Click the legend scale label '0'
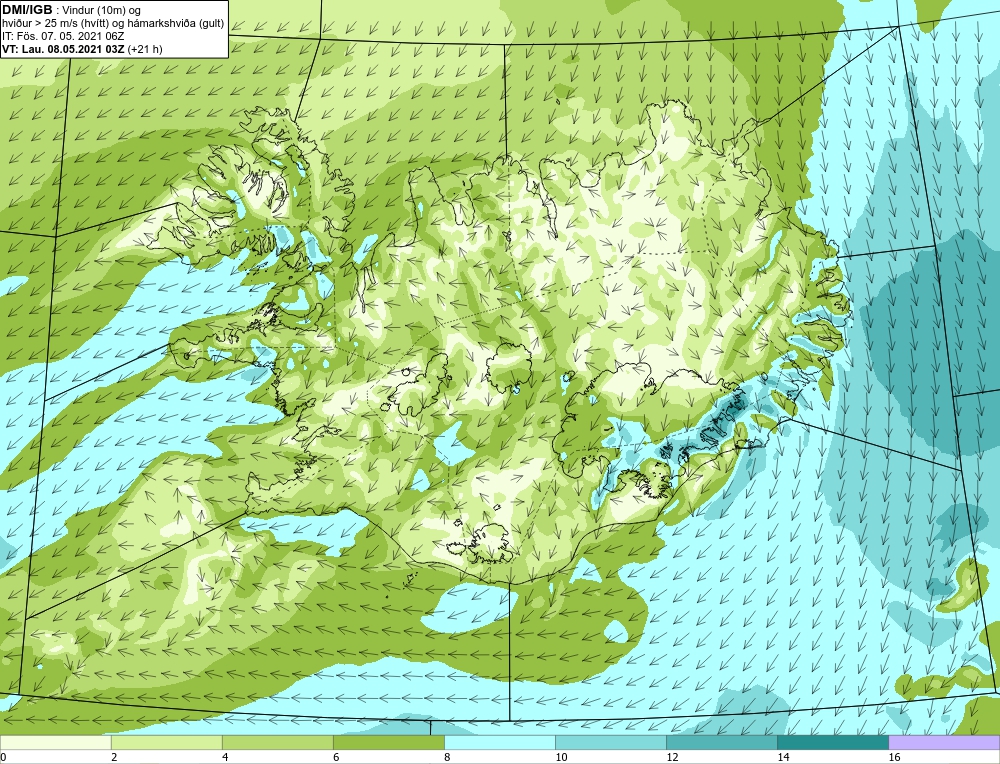Viewport: 1000px width, 764px height. 3,757
